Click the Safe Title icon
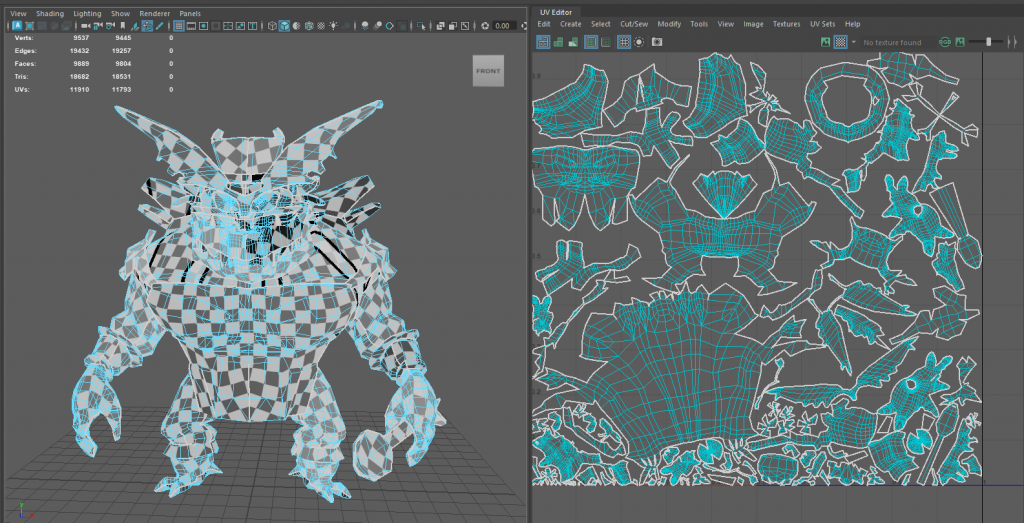Screen dimensions: 1024x523 [x=252, y=26]
